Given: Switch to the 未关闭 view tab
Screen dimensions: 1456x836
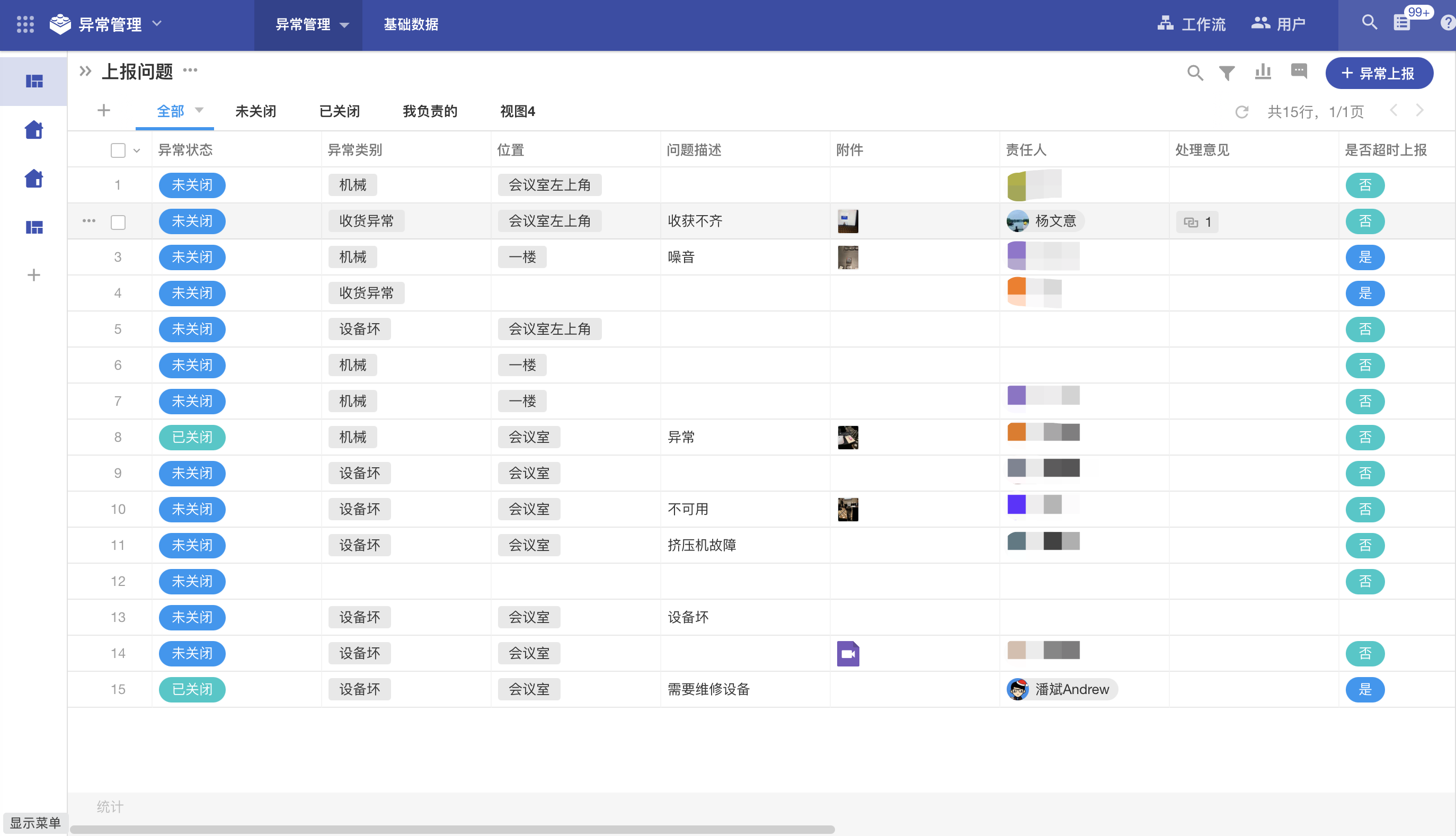Looking at the screenshot, I should point(255,111).
